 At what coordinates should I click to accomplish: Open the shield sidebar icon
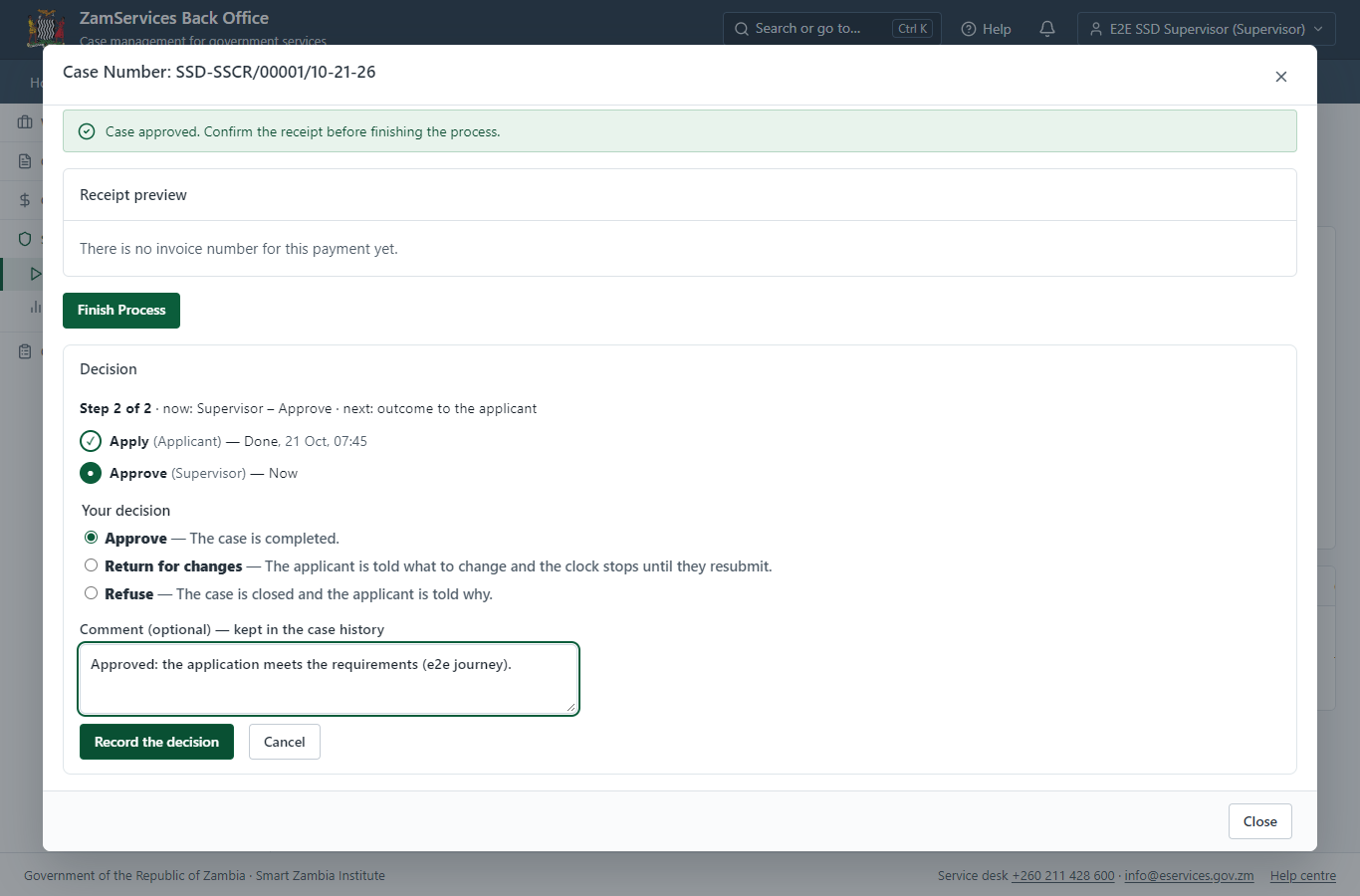(x=25, y=239)
